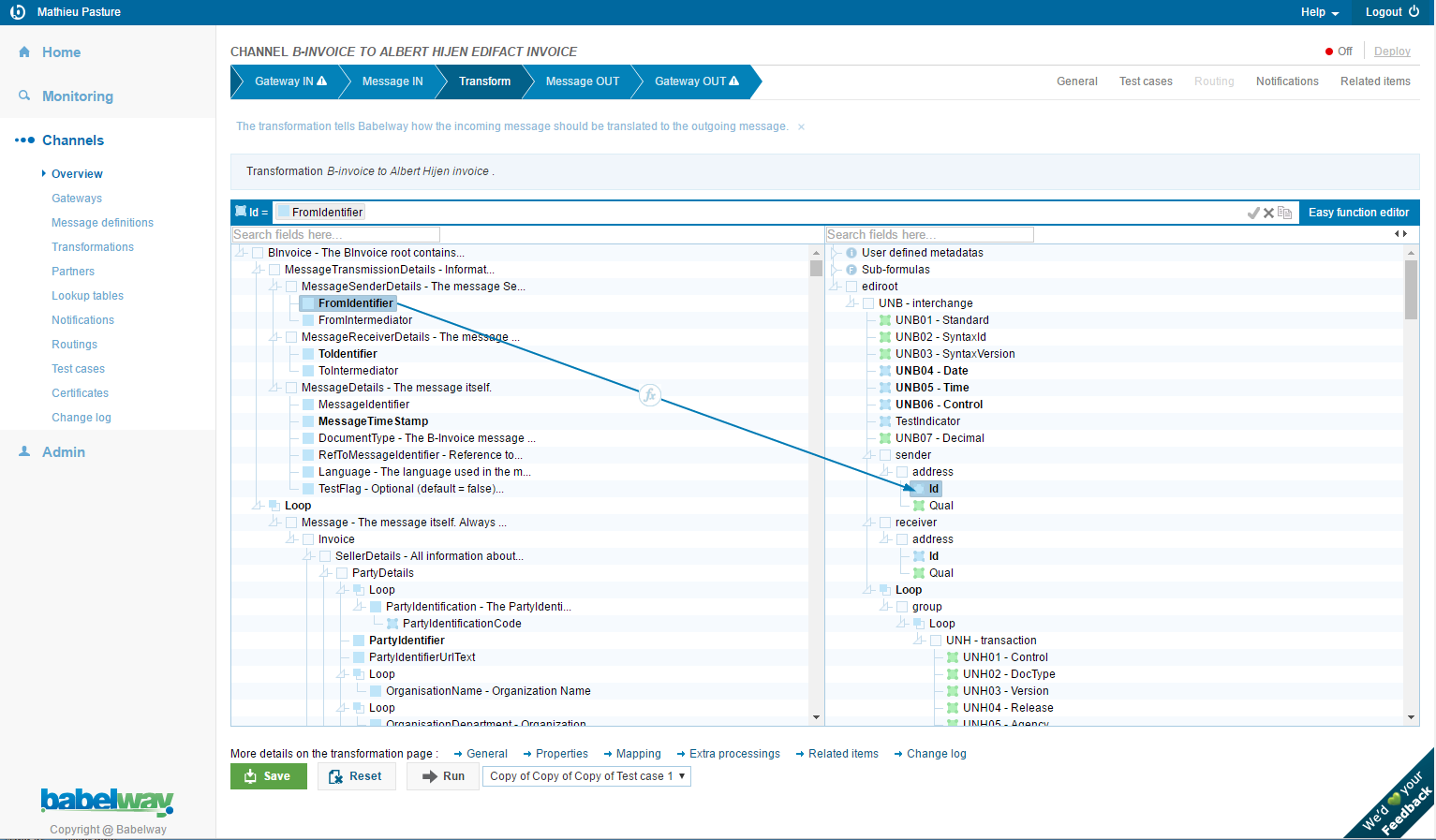
Task: Open the Gateway IN step tab
Action: pos(290,81)
